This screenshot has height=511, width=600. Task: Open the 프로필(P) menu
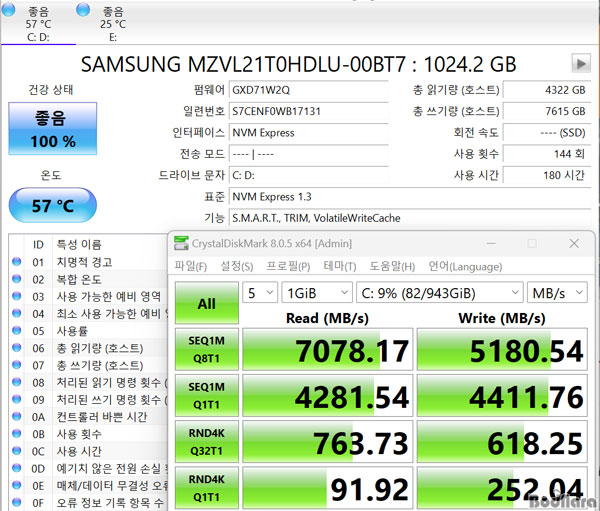(288, 266)
